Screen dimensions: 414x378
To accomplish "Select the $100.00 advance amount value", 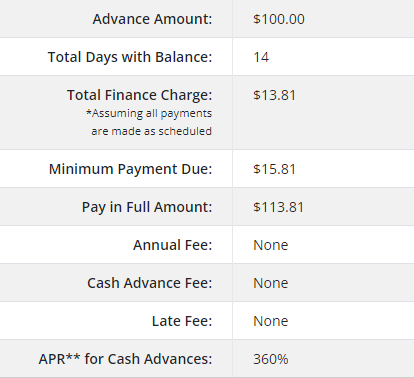I will pyautogui.click(x=279, y=19).
